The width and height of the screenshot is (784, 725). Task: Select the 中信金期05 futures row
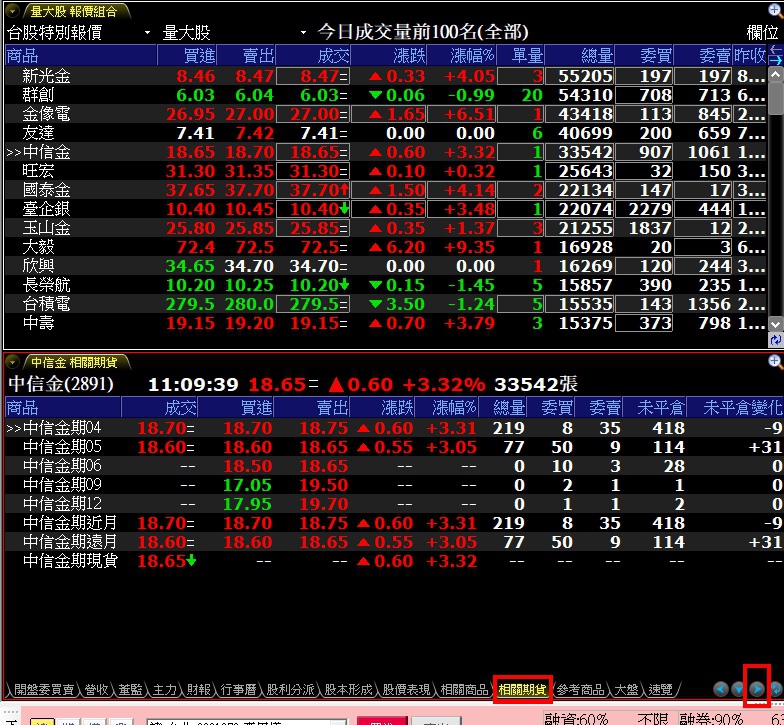(394, 447)
